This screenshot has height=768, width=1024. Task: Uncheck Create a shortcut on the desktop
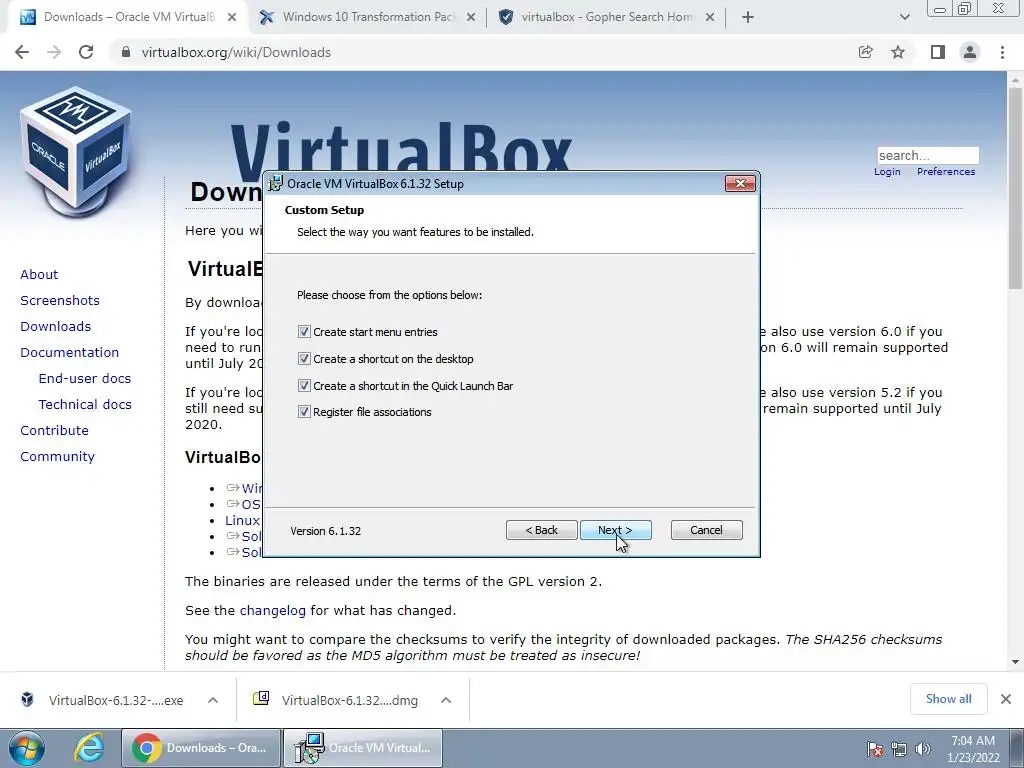[x=304, y=359]
